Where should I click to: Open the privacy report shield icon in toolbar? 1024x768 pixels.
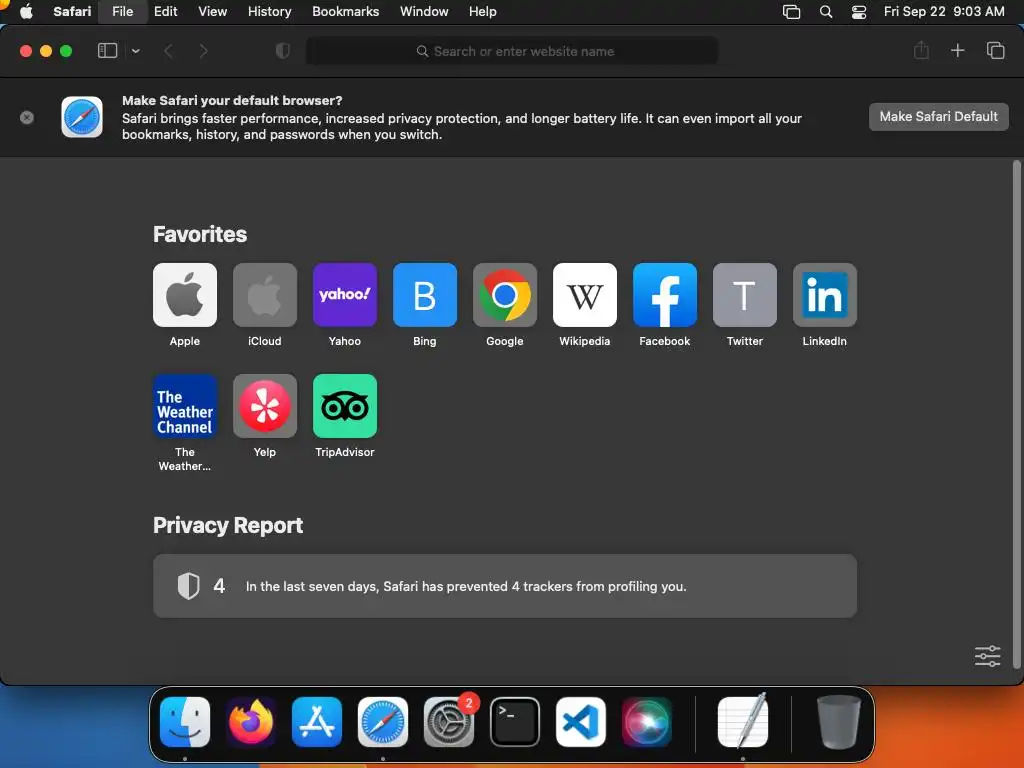(x=282, y=51)
